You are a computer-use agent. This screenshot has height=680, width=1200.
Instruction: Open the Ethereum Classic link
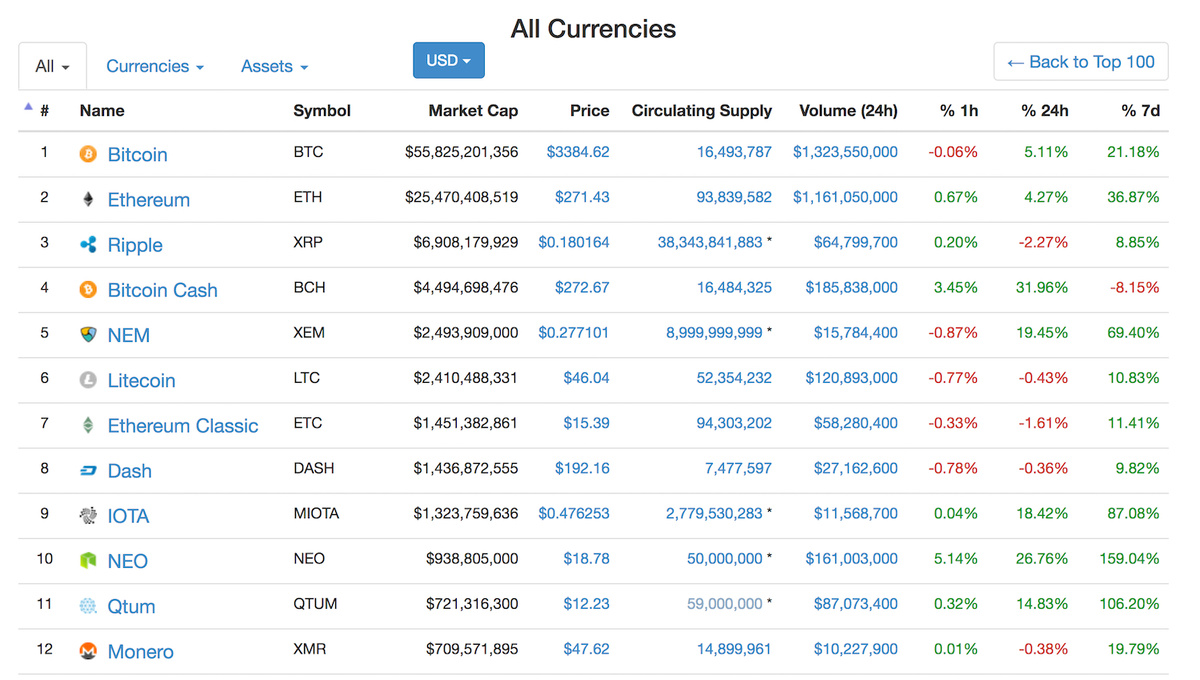(x=183, y=425)
